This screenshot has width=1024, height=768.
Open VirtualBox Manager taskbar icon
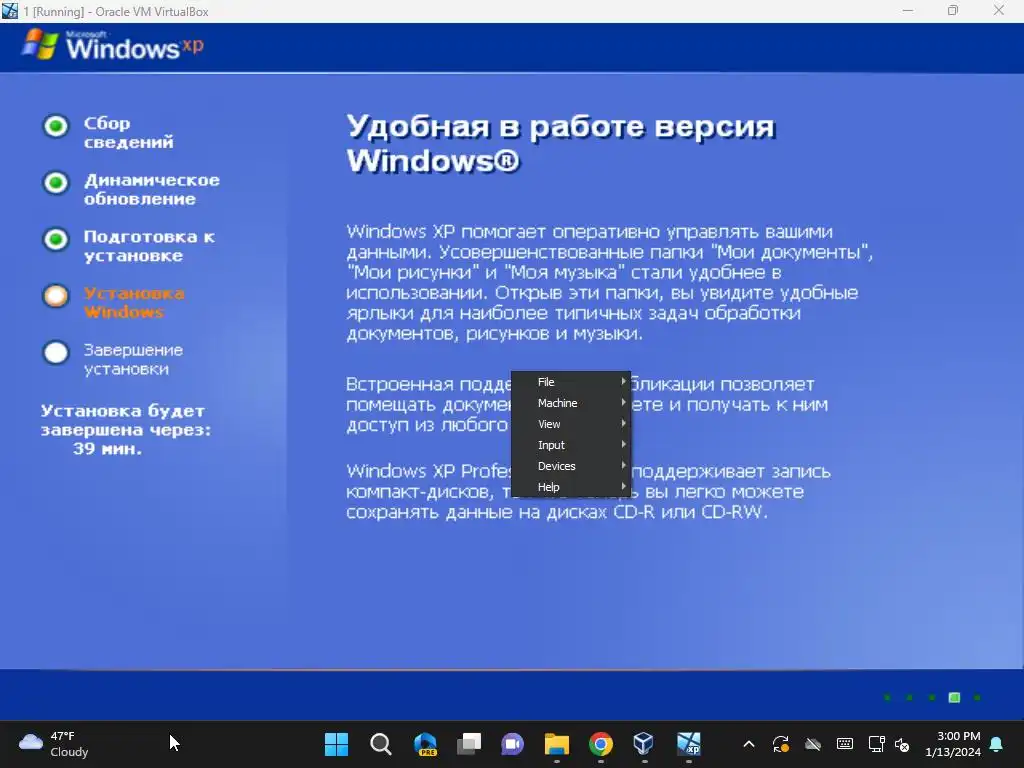pyautogui.click(x=644, y=744)
